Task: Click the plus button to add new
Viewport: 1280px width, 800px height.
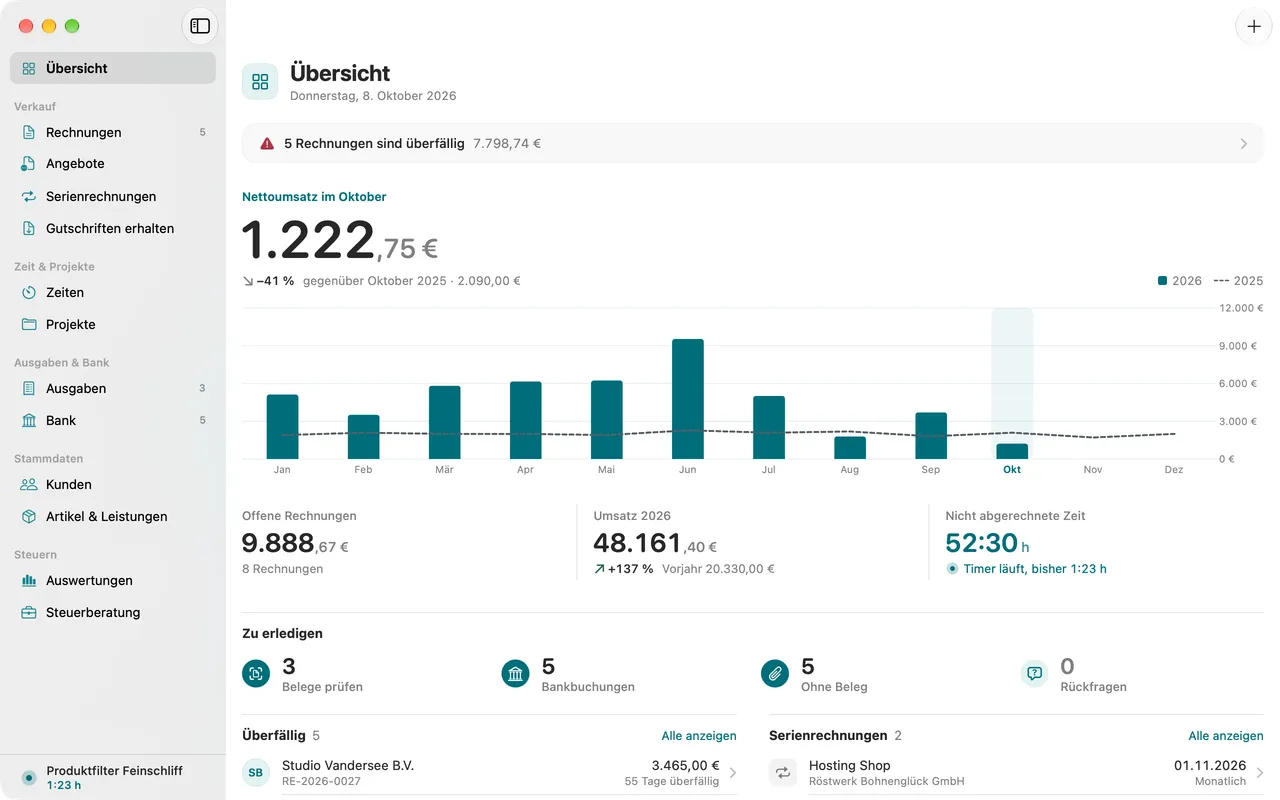Action: (x=1254, y=26)
